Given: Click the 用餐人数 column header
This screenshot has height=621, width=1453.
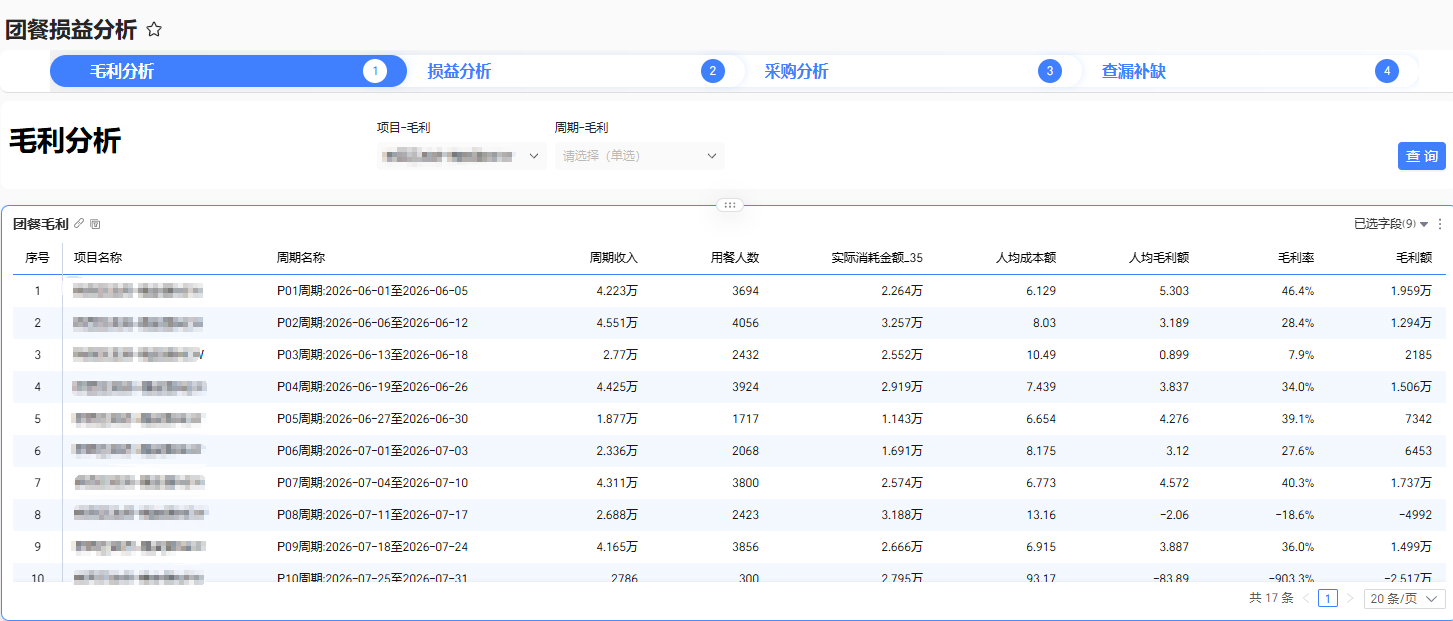Looking at the screenshot, I should pyautogui.click(x=735, y=258).
